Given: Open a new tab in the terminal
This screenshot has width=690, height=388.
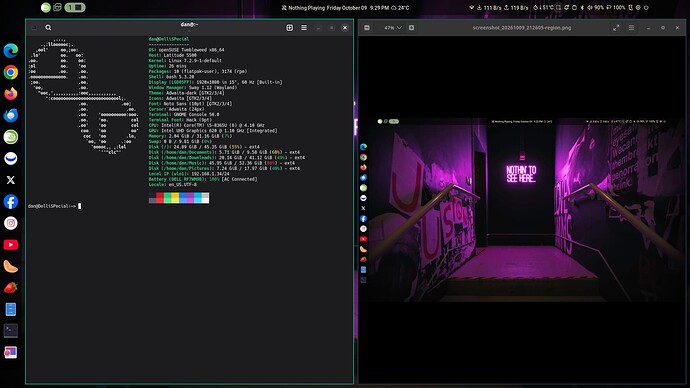Looking at the screenshot, I should point(290,28).
